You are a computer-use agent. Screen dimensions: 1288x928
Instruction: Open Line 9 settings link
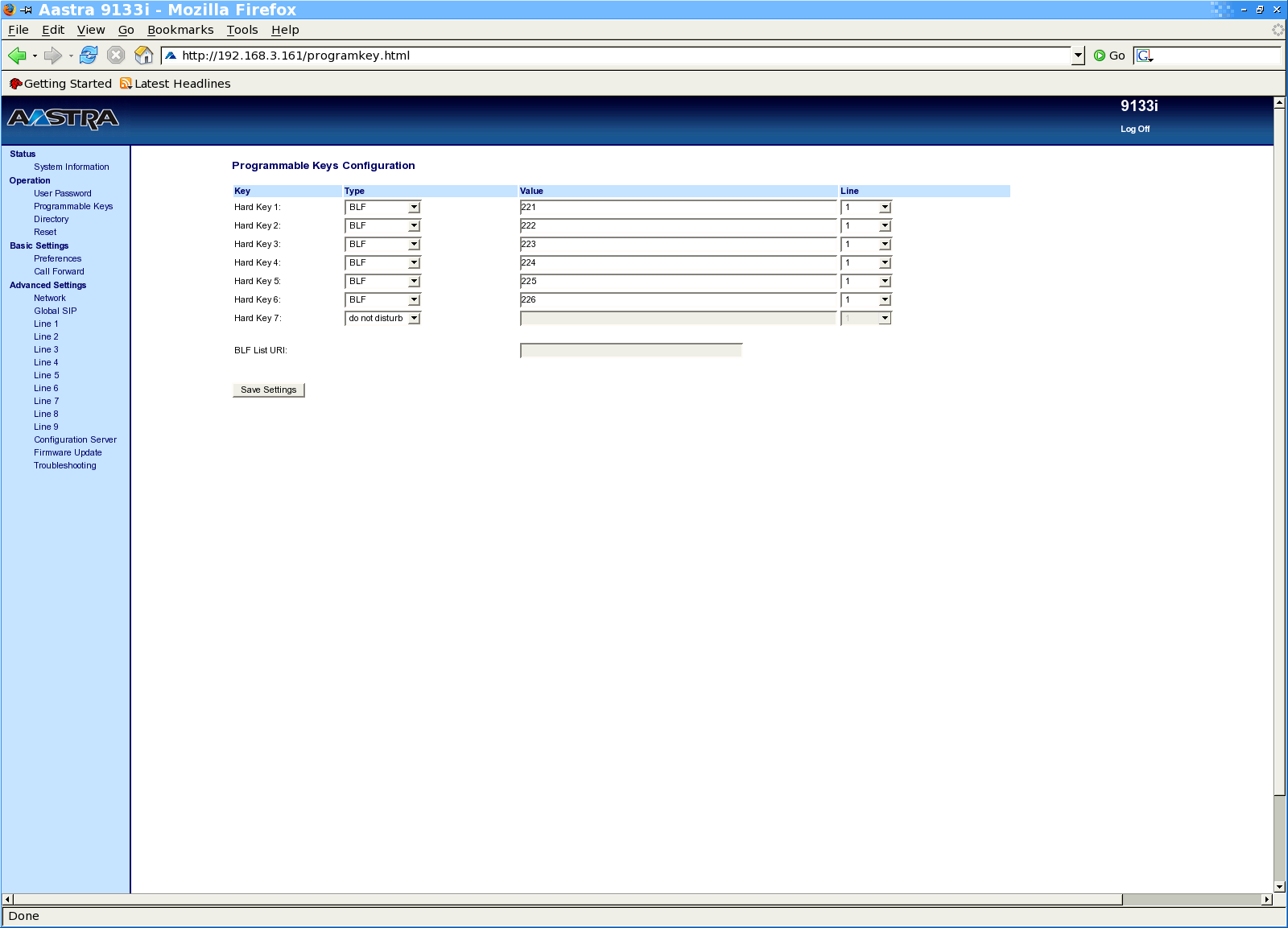46,427
